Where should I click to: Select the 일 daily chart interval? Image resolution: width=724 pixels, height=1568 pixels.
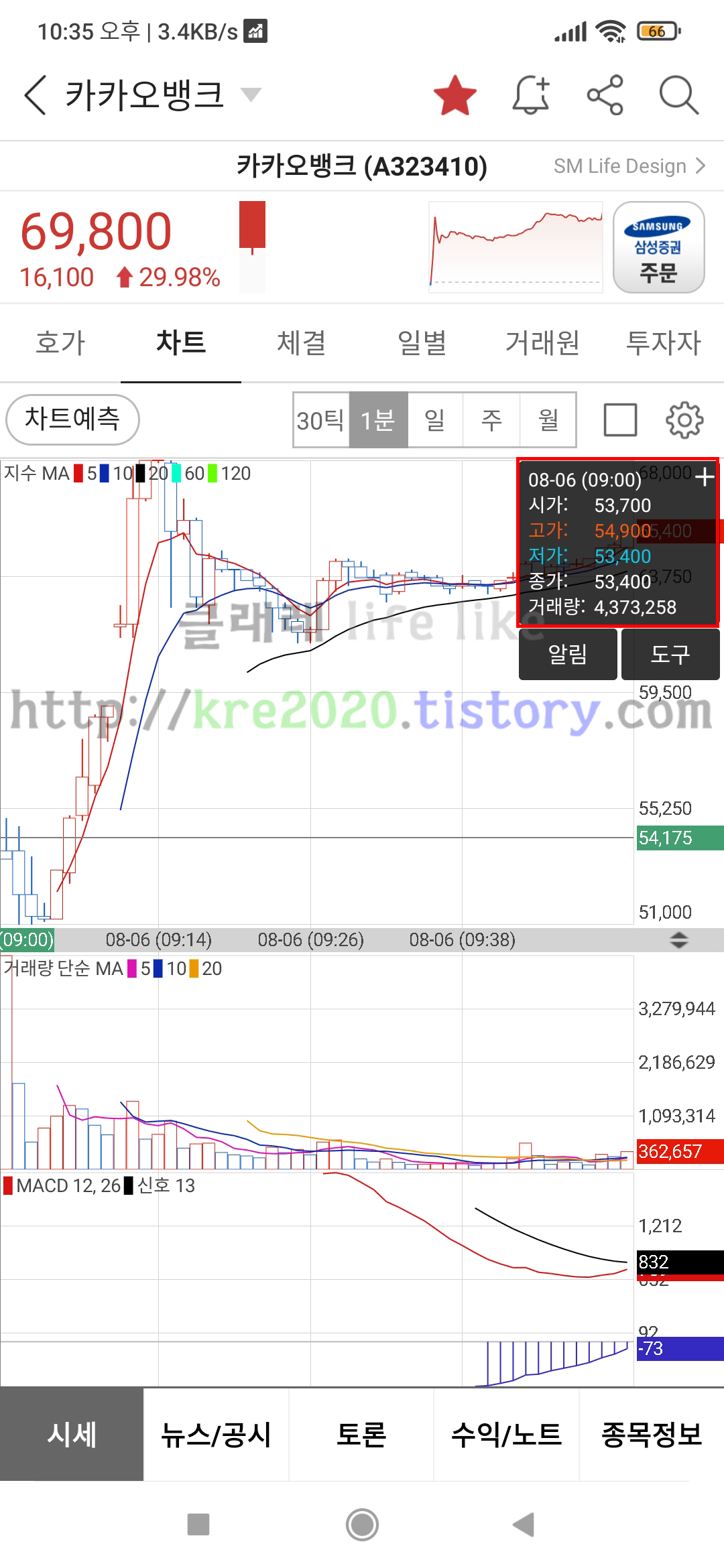click(x=435, y=420)
